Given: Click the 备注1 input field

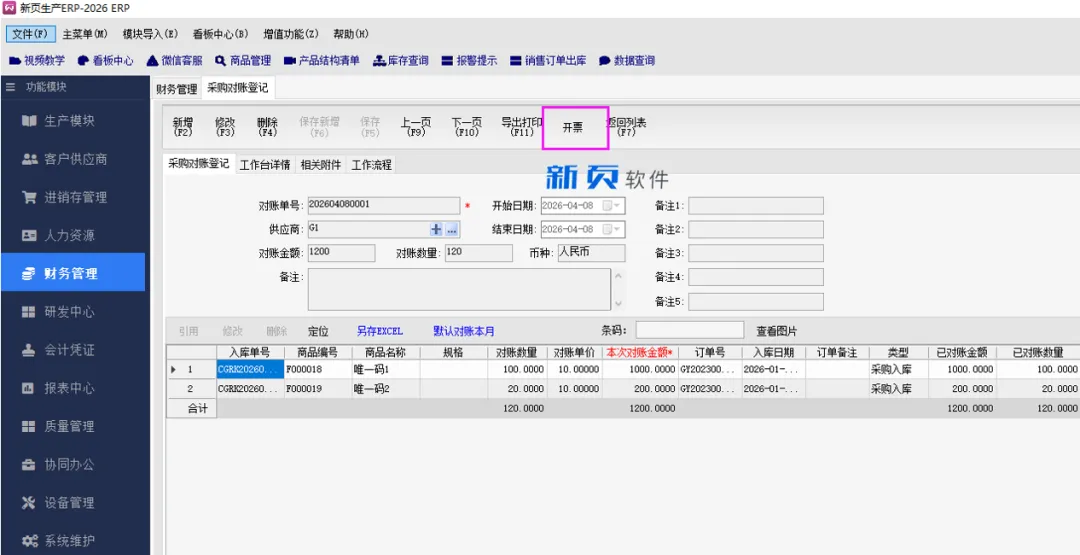Looking at the screenshot, I should [756, 206].
